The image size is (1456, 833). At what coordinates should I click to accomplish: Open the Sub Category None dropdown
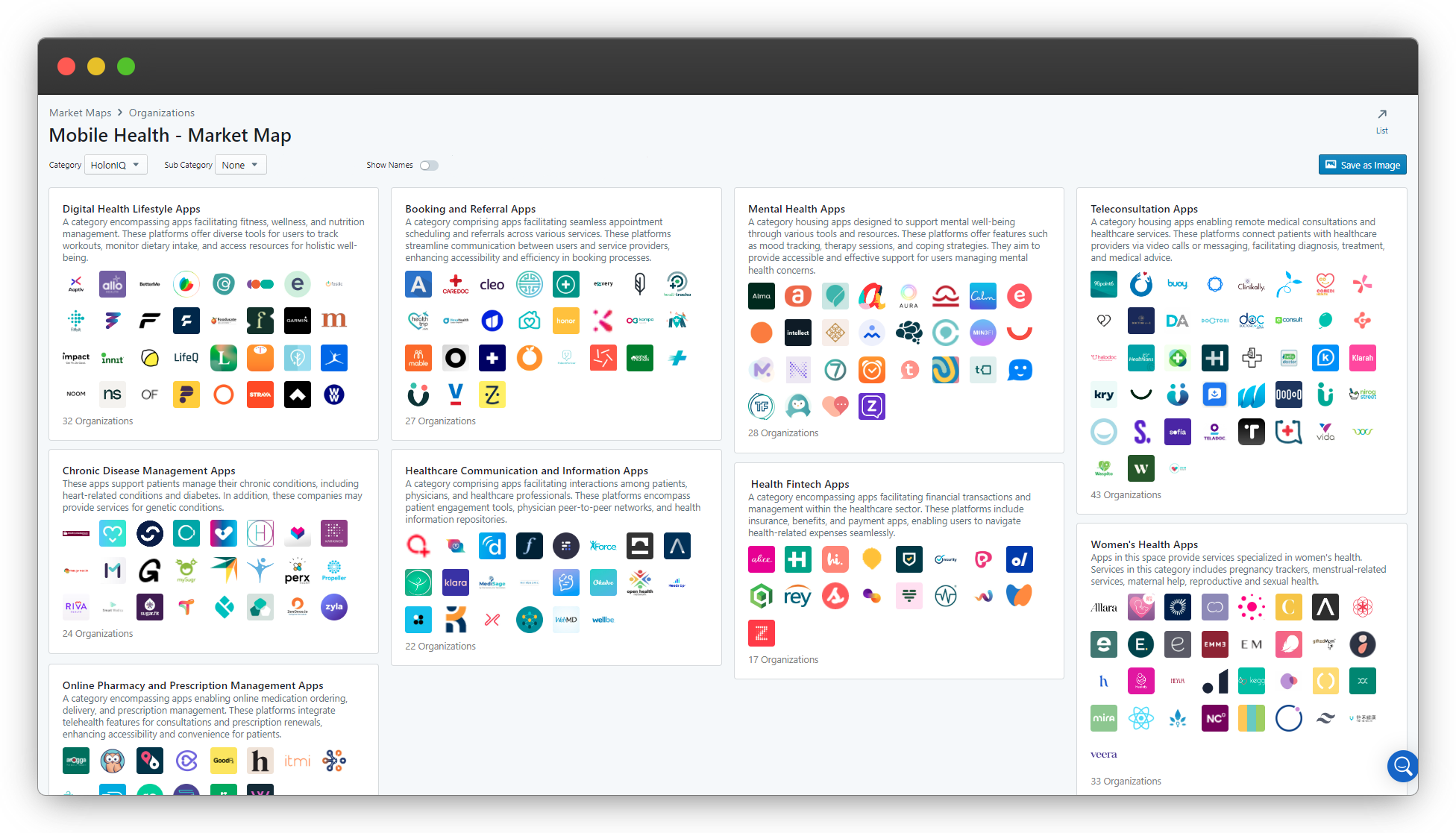tap(240, 165)
